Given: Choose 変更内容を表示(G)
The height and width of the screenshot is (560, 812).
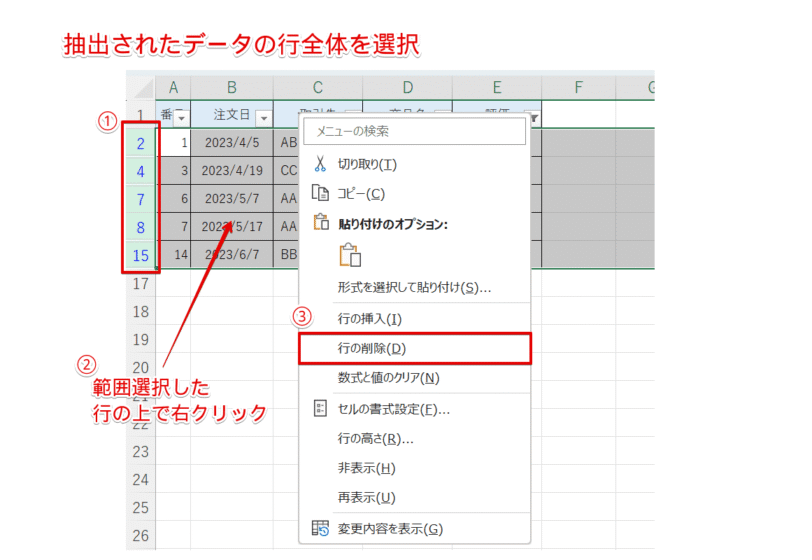Looking at the screenshot, I should pos(415,529).
